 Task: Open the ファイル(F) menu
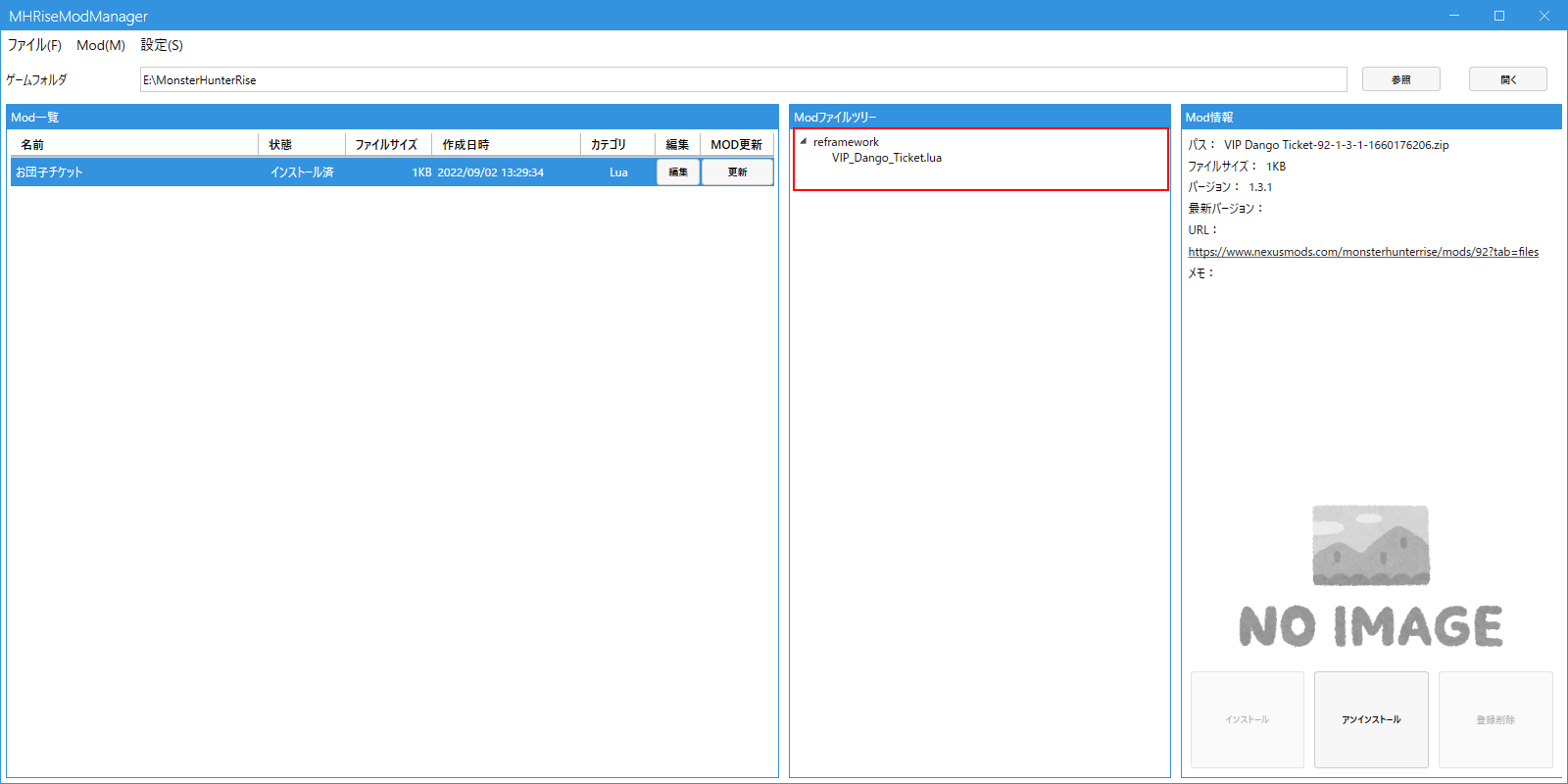34,45
